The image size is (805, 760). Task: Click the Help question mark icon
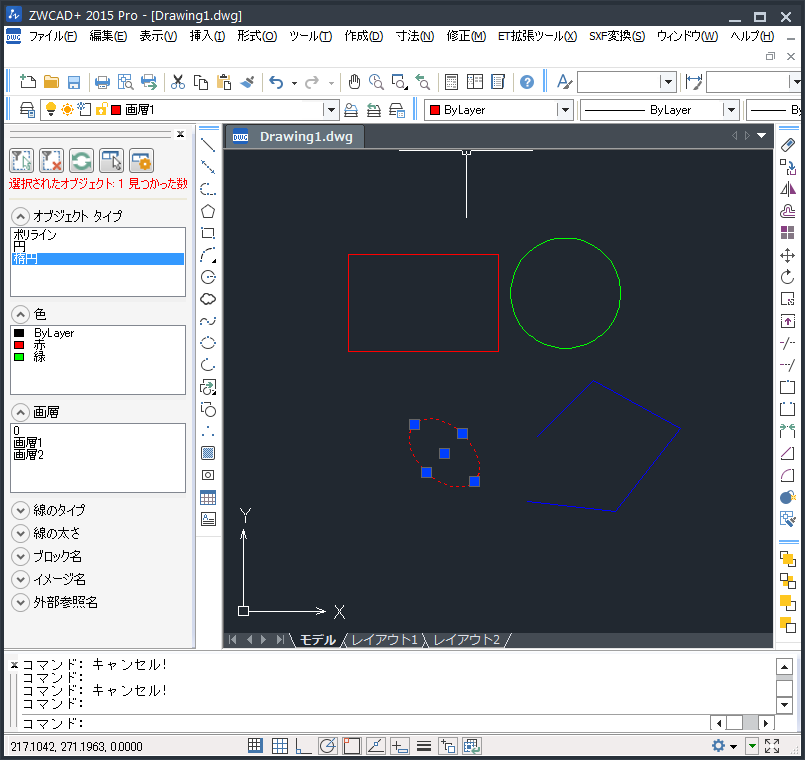[x=527, y=82]
